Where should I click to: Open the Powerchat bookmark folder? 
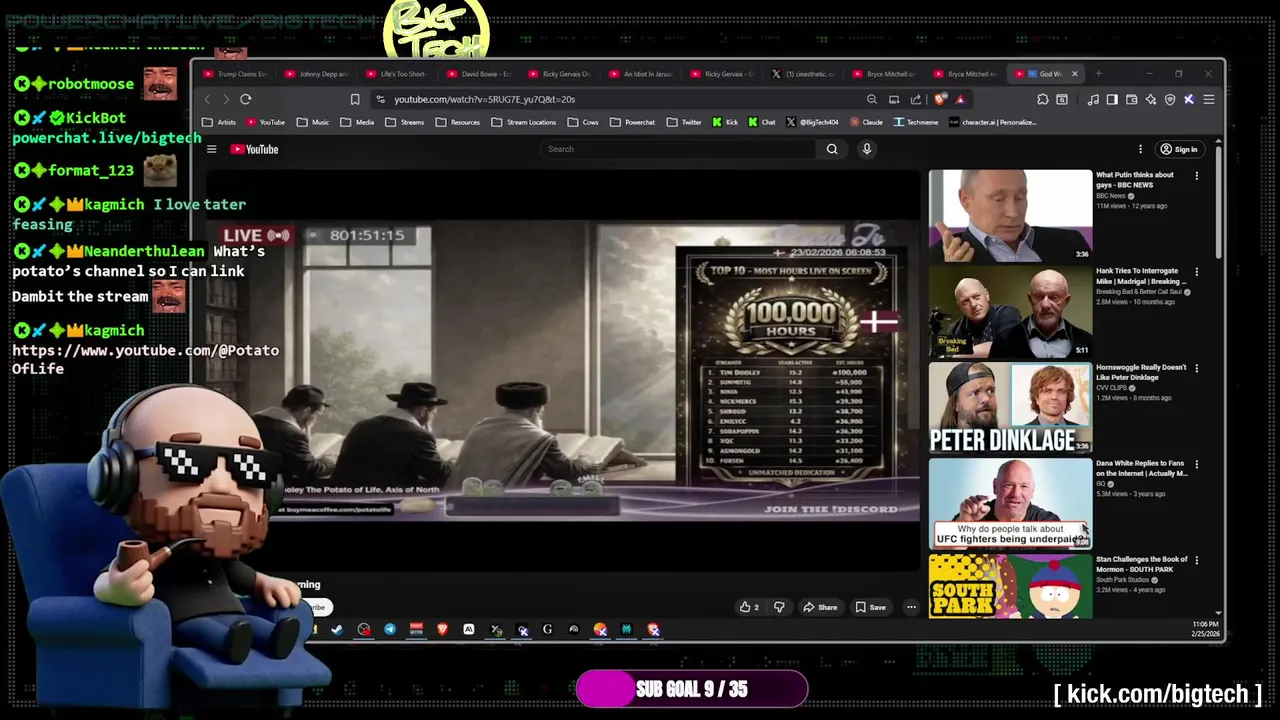(x=632, y=122)
